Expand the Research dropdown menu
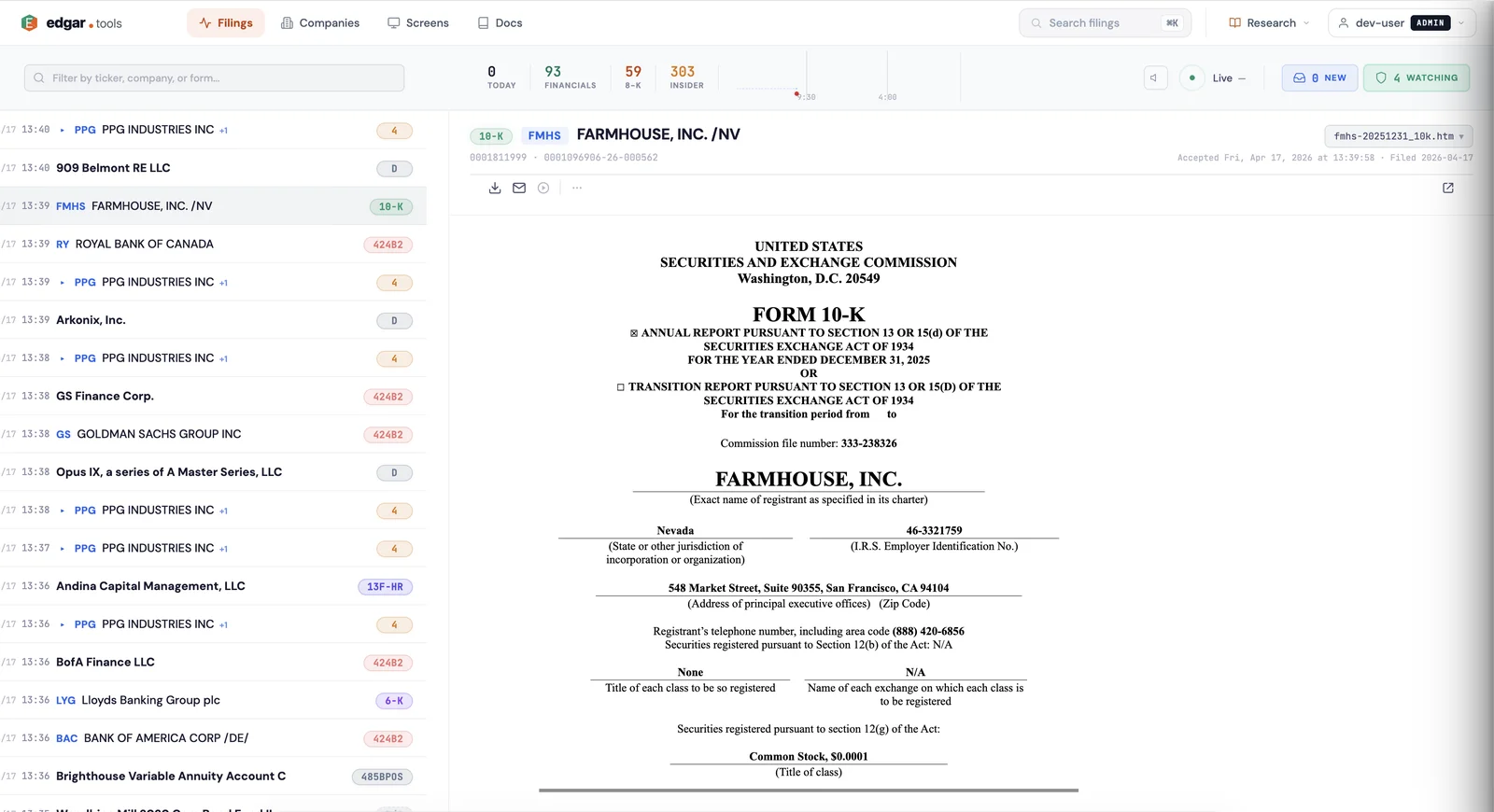The width and height of the screenshot is (1494, 812). pyautogui.click(x=1269, y=22)
